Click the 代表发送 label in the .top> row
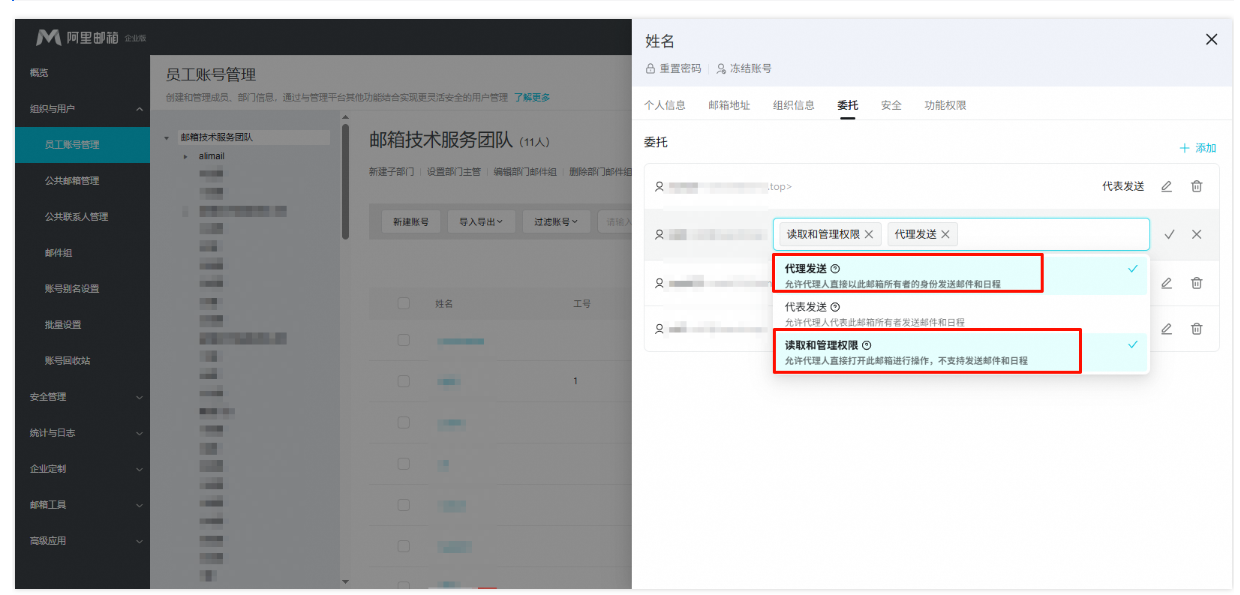 pos(1123,186)
